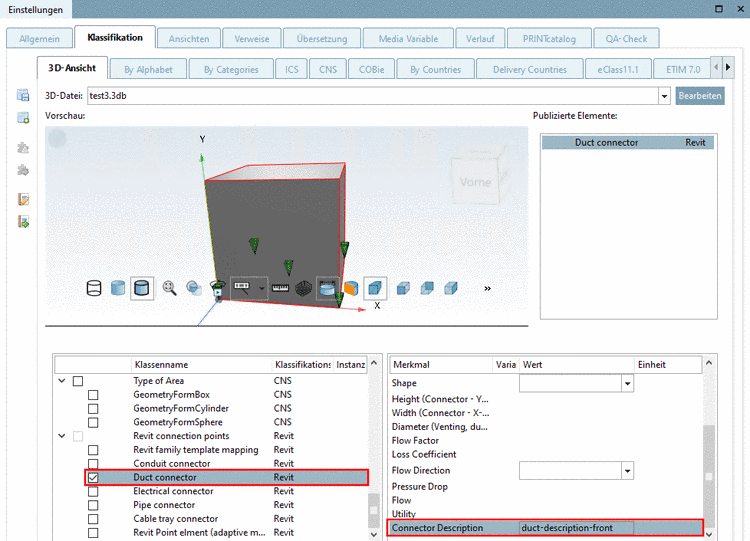Open the Flow Direction value dropdown
Image resolution: width=750 pixels, height=541 pixels.
628,471
